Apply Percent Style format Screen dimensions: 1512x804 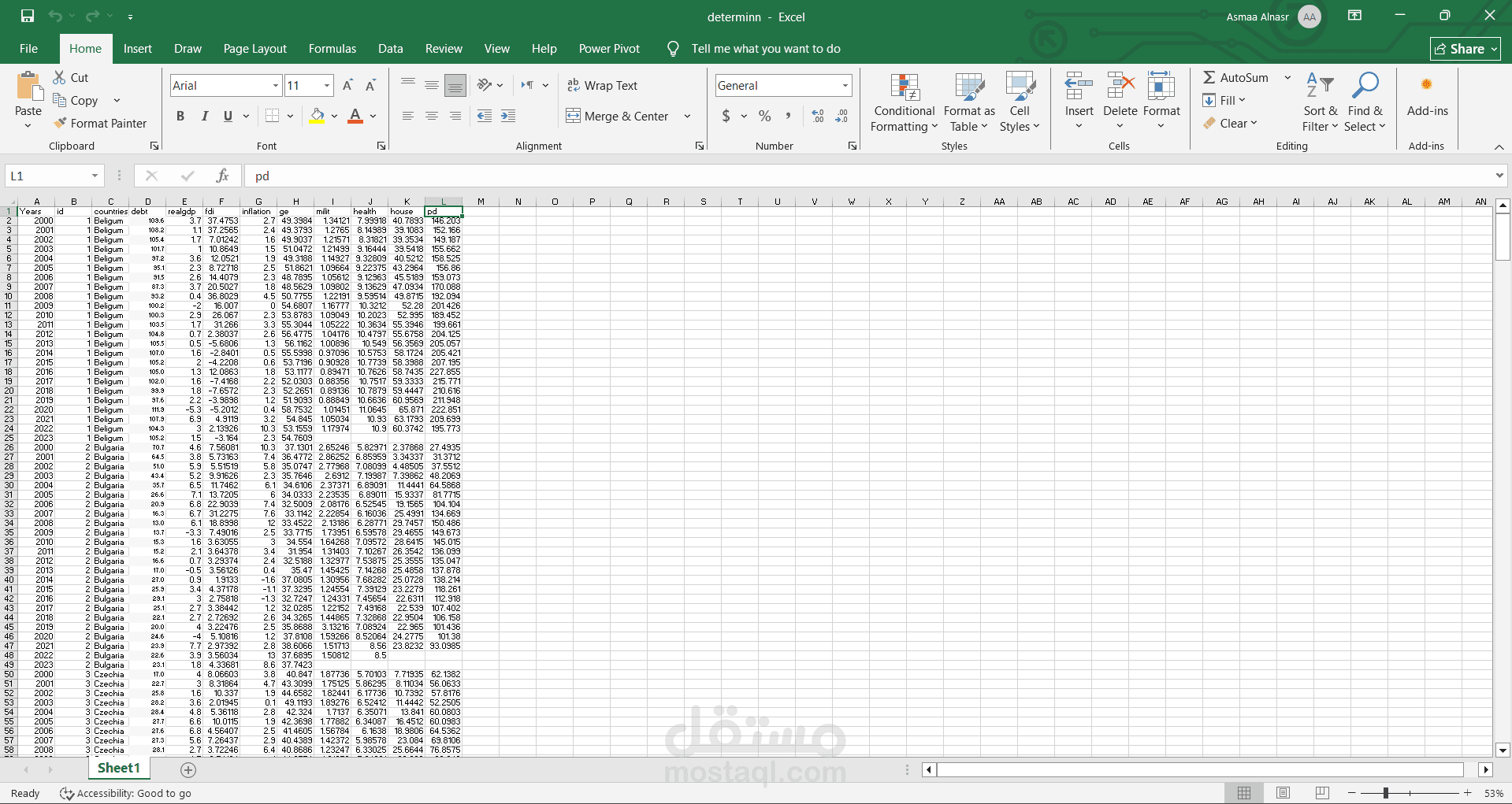click(764, 116)
